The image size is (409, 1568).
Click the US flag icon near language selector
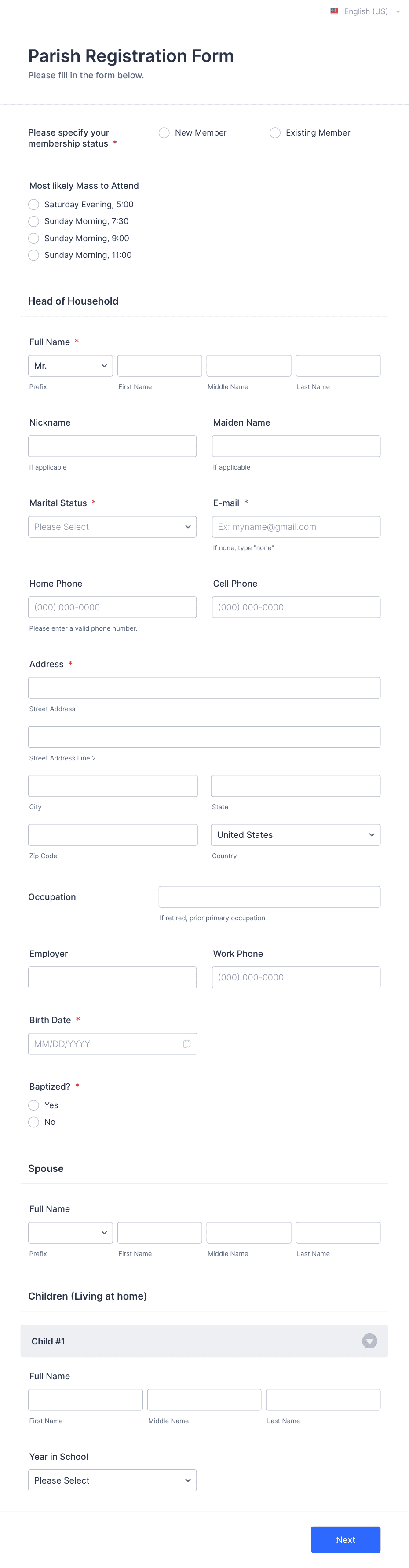tap(334, 11)
